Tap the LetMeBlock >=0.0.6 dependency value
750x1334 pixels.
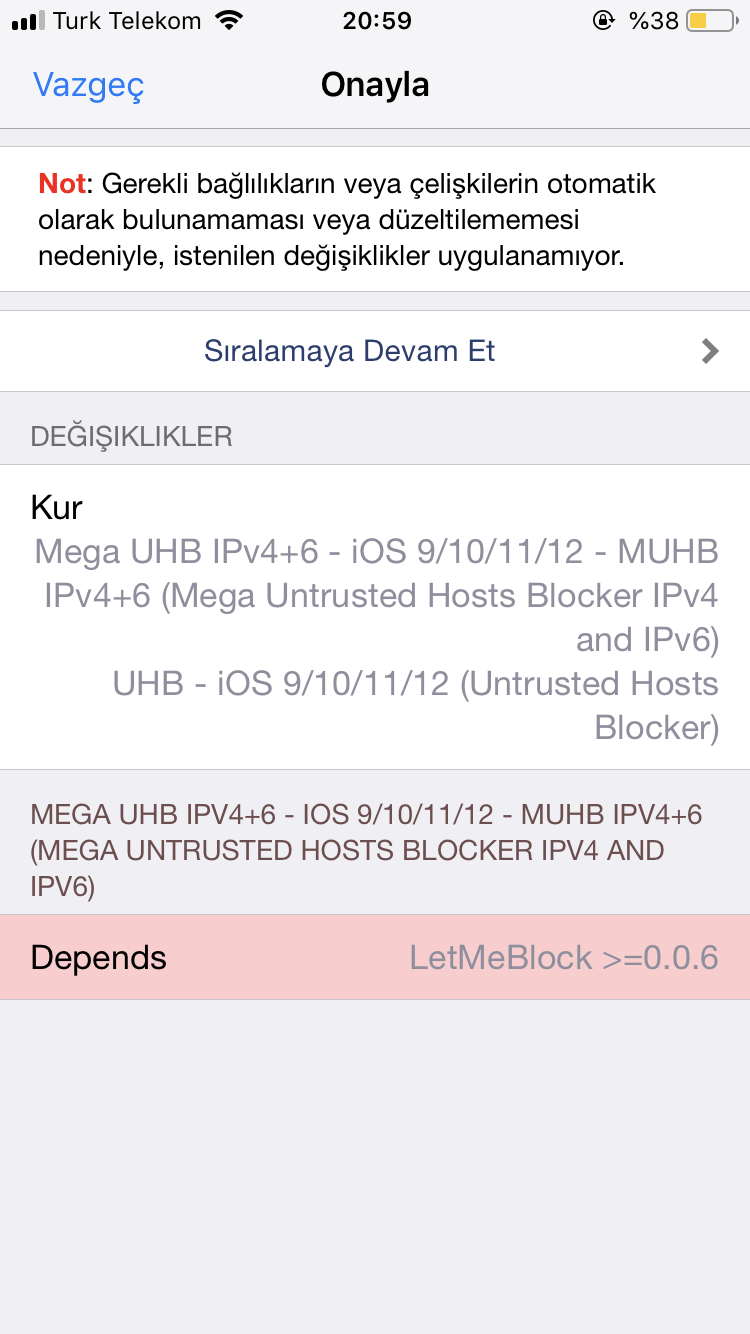coord(564,957)
